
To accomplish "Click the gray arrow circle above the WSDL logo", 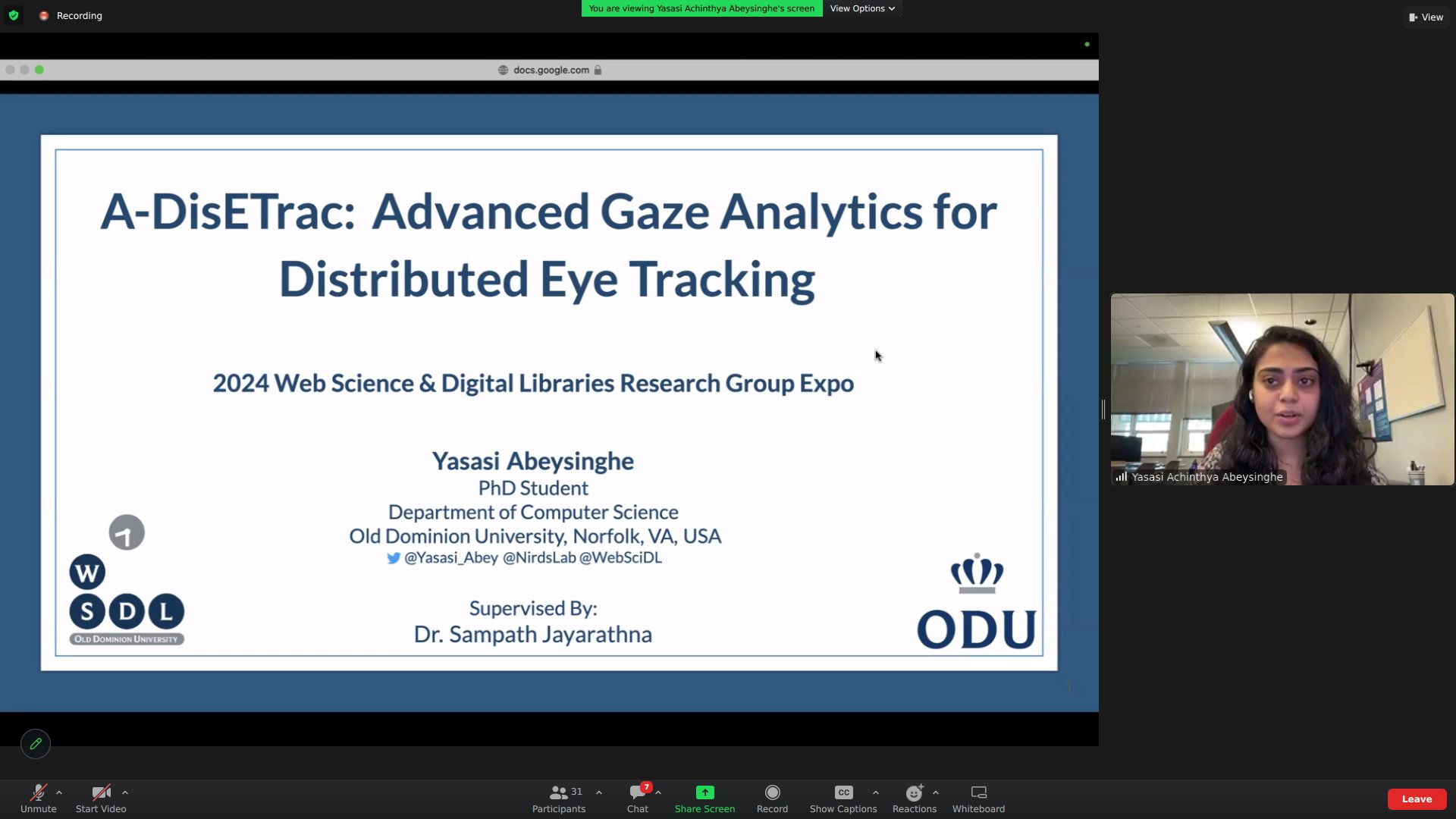I will pyautogui.click(x=127, y=532).
